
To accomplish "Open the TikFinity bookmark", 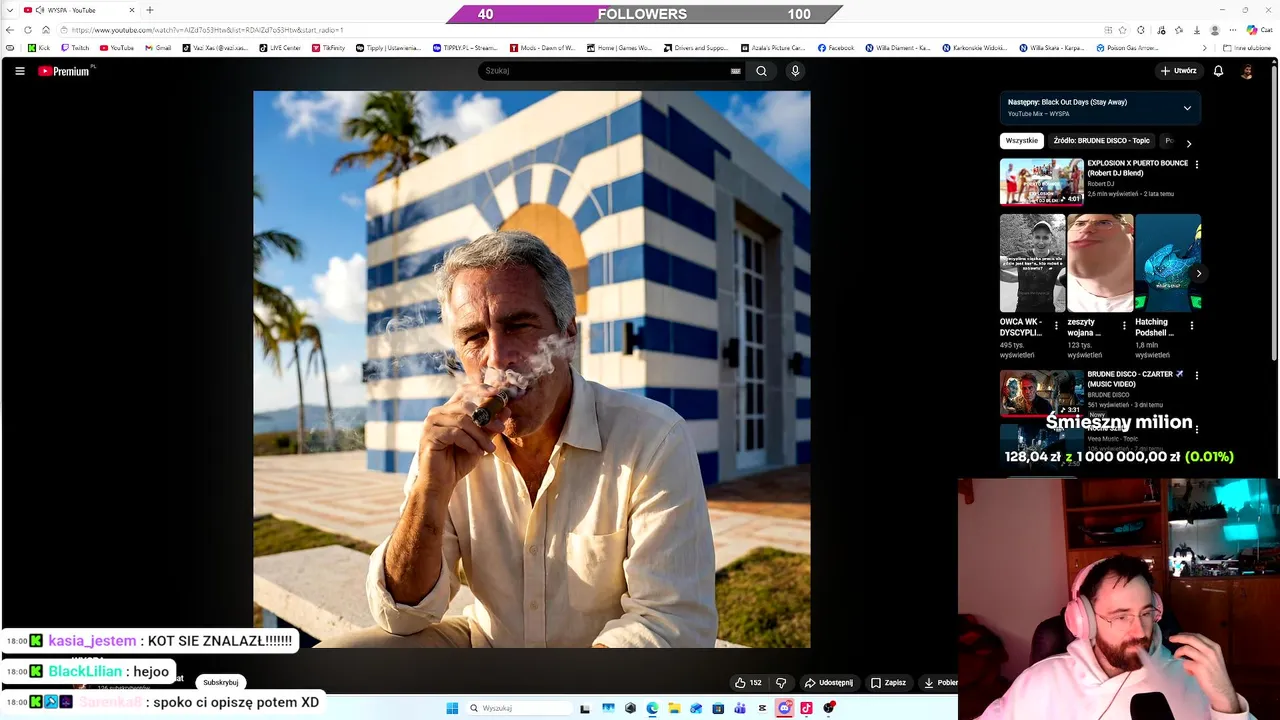I will pos(328,48).
